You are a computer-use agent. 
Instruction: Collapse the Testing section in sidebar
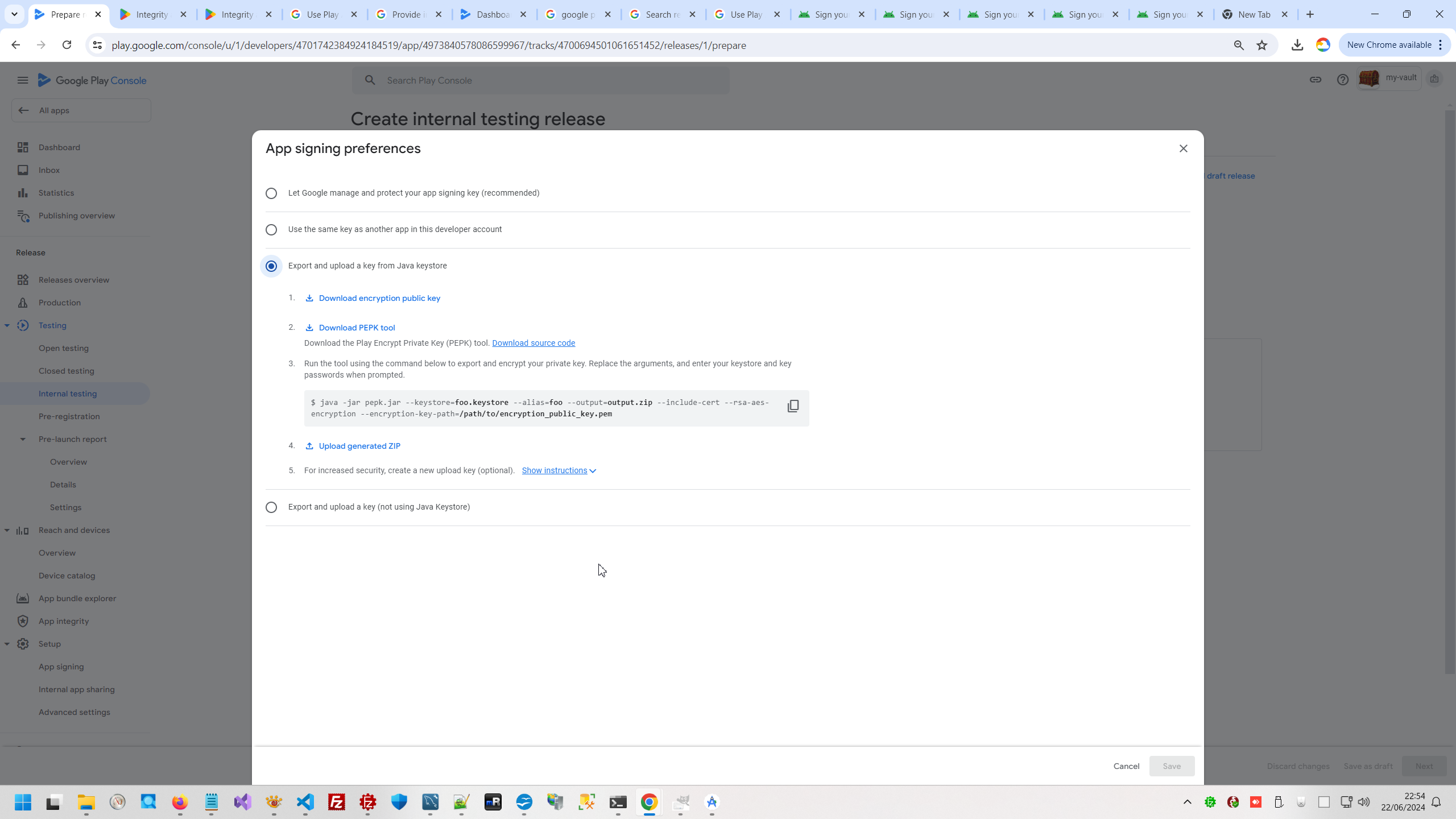pos(7,325)
